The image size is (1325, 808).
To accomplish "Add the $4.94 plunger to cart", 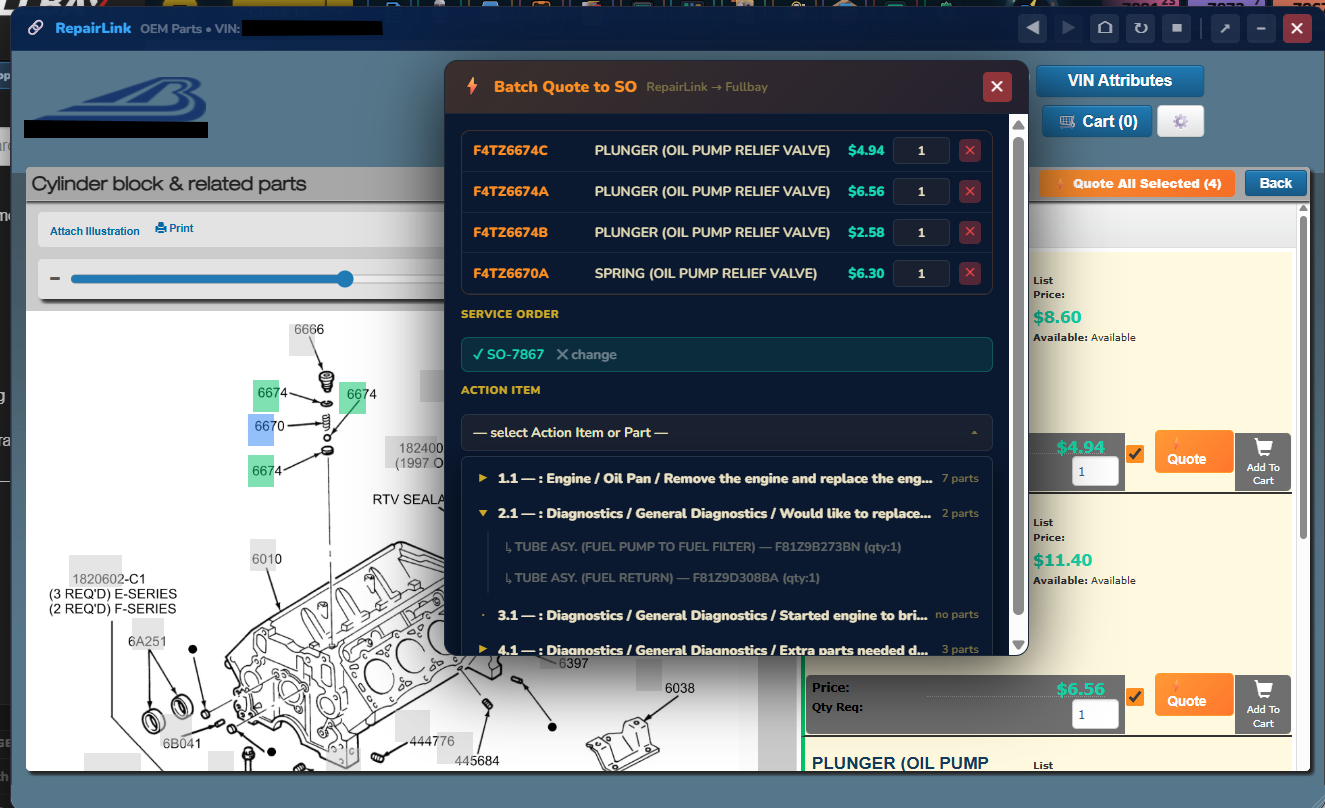I will coord(1263,461).
